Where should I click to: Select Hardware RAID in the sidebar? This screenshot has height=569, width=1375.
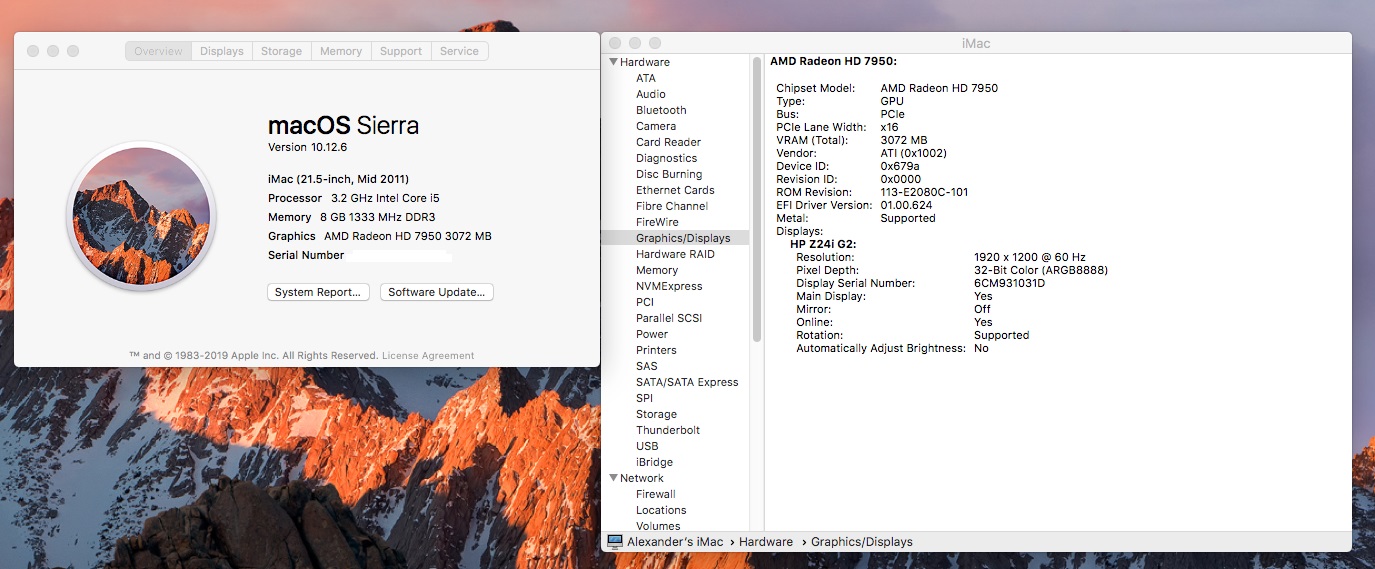[x=675, y=254]
